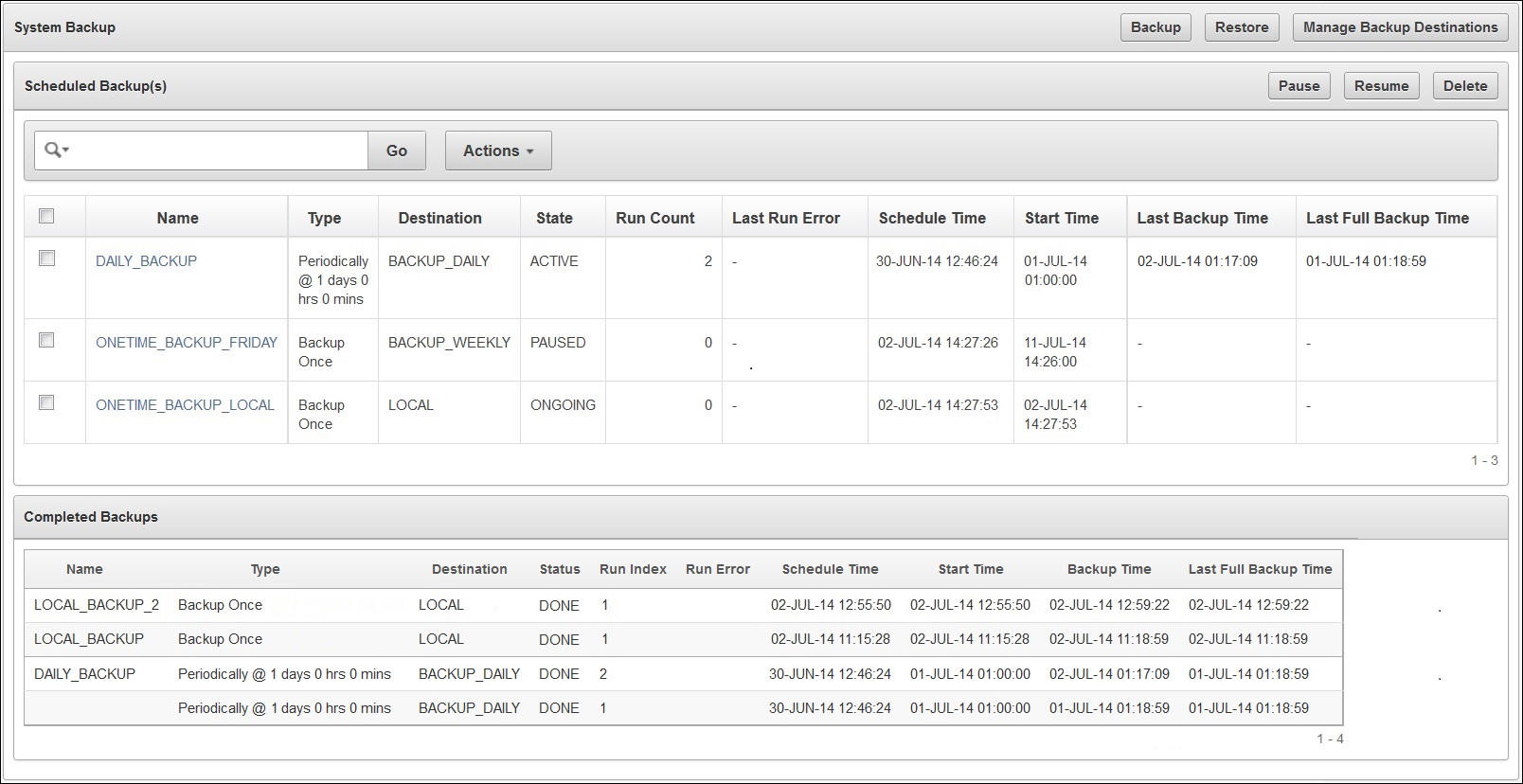Image resolution: width=1523 pixels, height=784 pixels.
Task: Click the LOCAL_BACKUP completed backup name
Action: point(89,638)
